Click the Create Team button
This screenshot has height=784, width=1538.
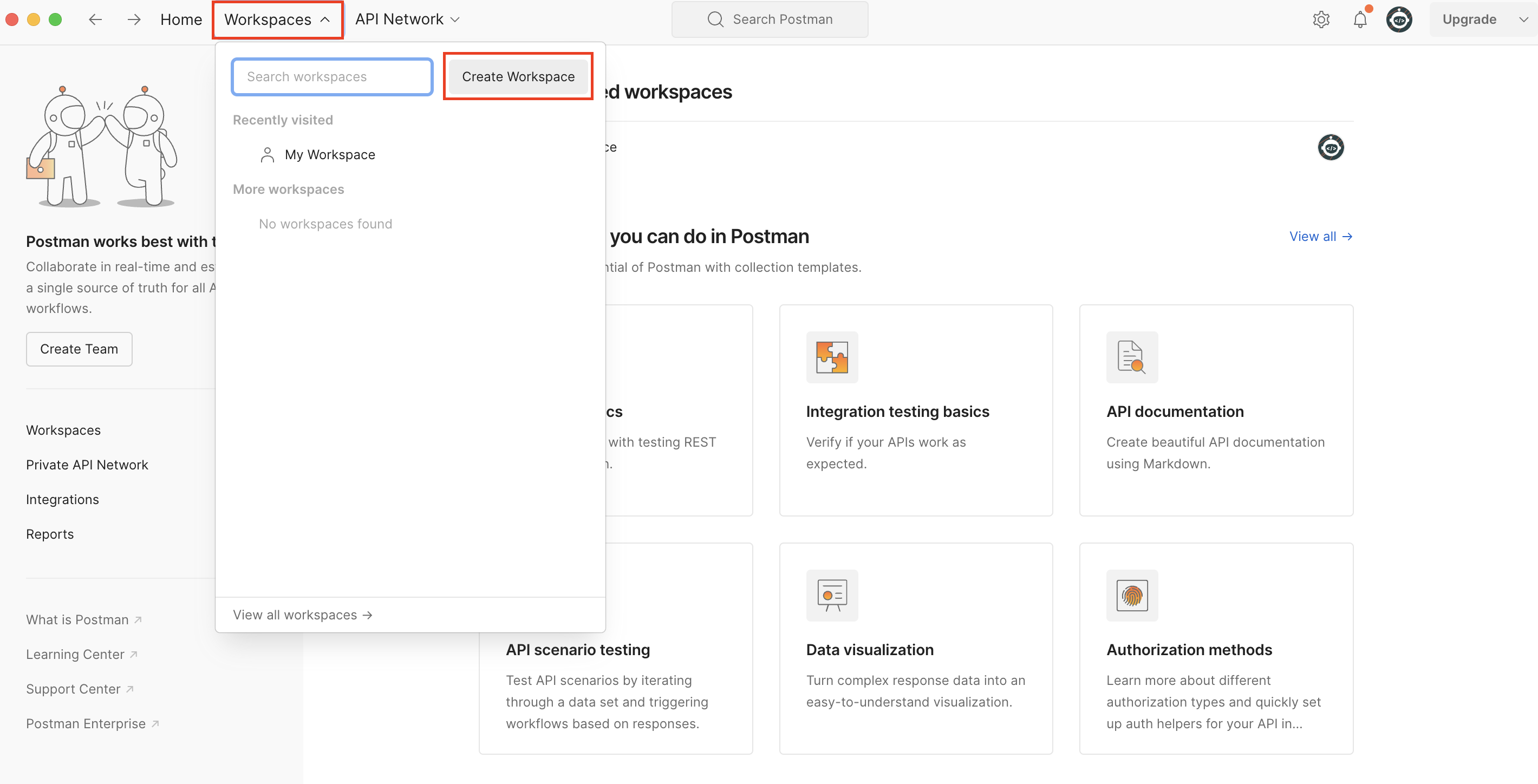pos(80,349)
